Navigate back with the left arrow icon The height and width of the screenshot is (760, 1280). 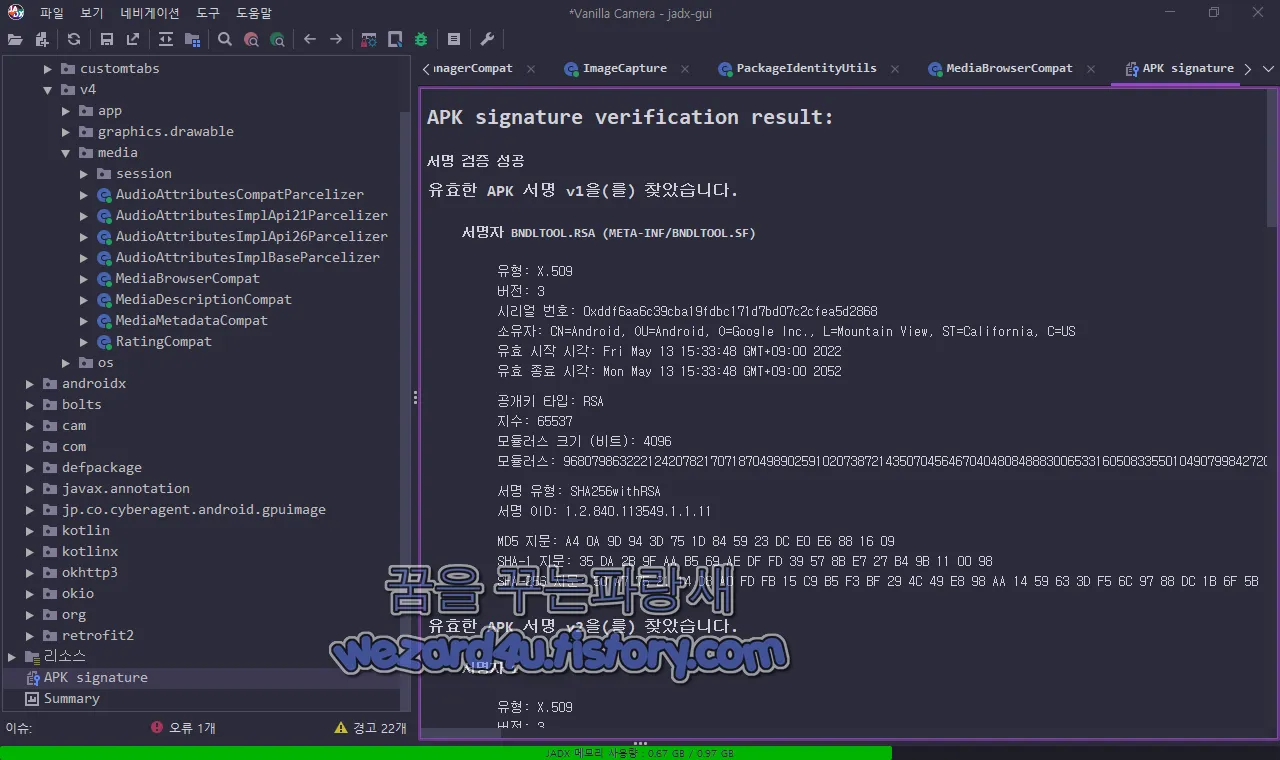click(x=310, y=40)
